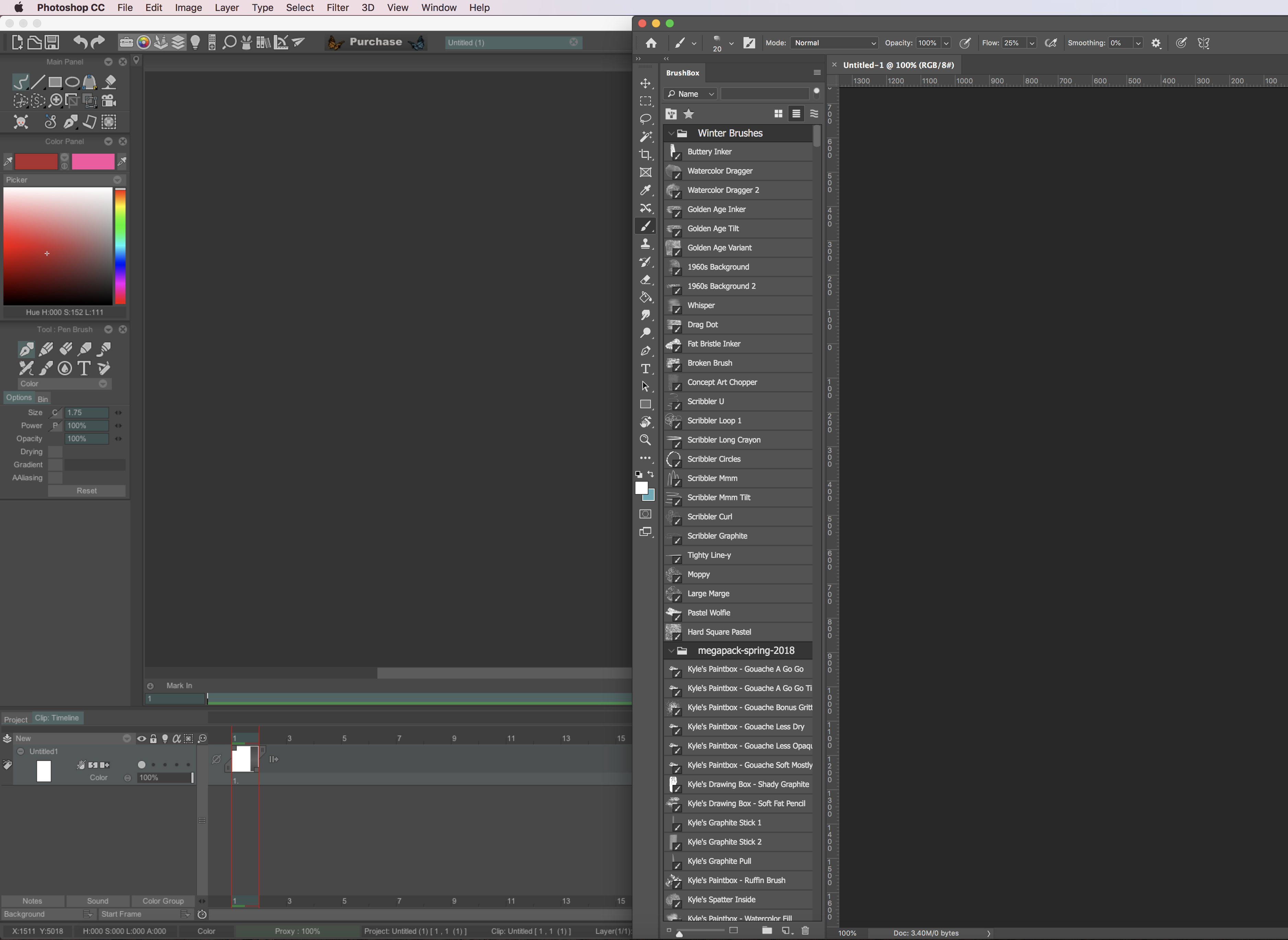Open the Name search filter dropdown
Image resolution: width=1288 pixels, height=940 pixels.
click(x=690, y=94)
